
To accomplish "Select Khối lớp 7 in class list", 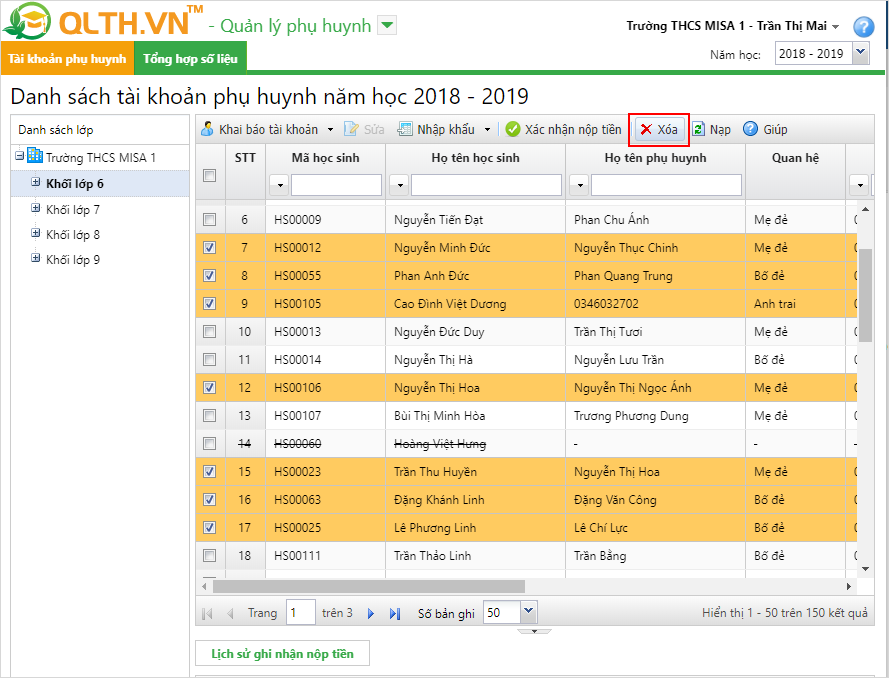I will 73,210.
